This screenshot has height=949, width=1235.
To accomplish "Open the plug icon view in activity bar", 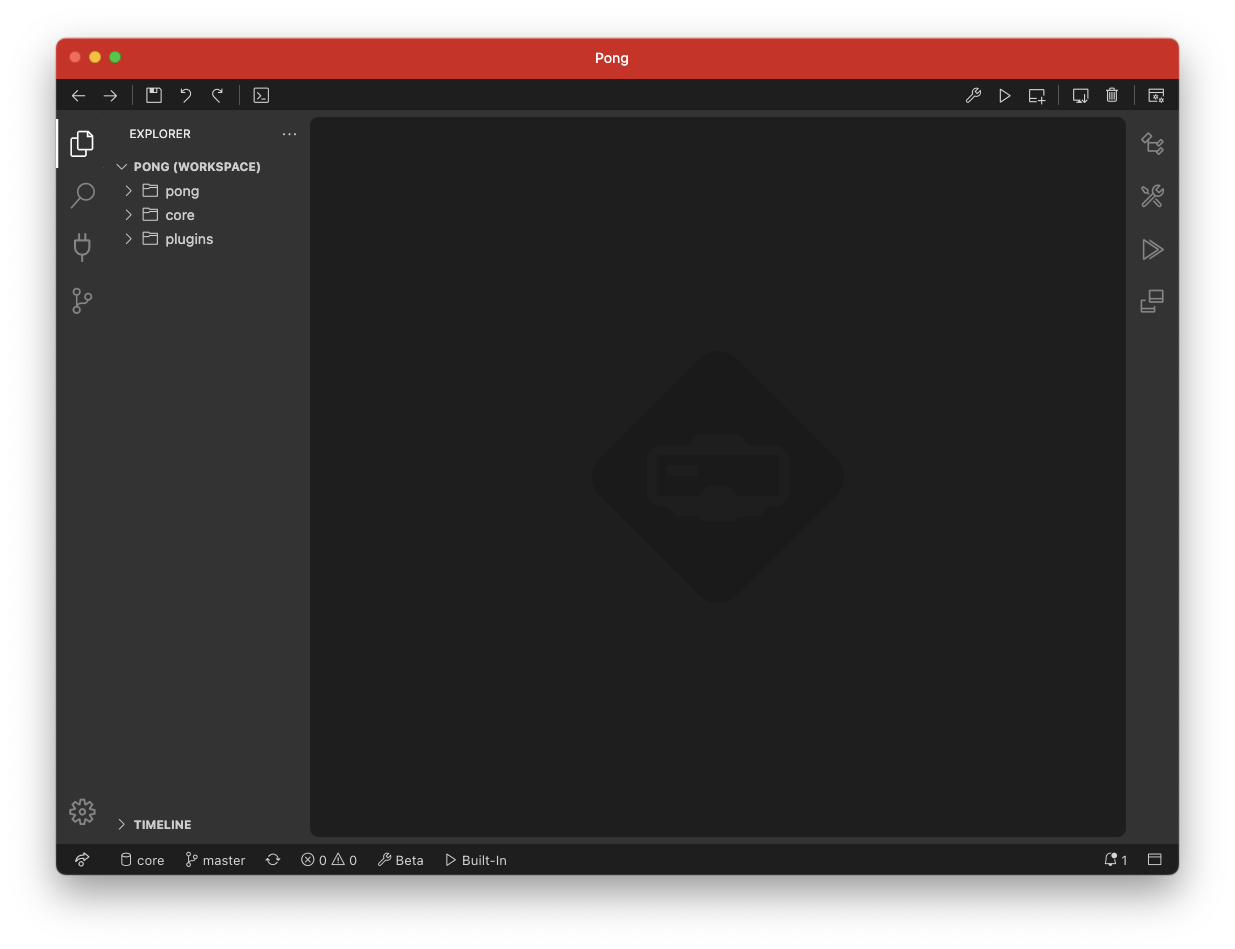I will tap(82, 247).
